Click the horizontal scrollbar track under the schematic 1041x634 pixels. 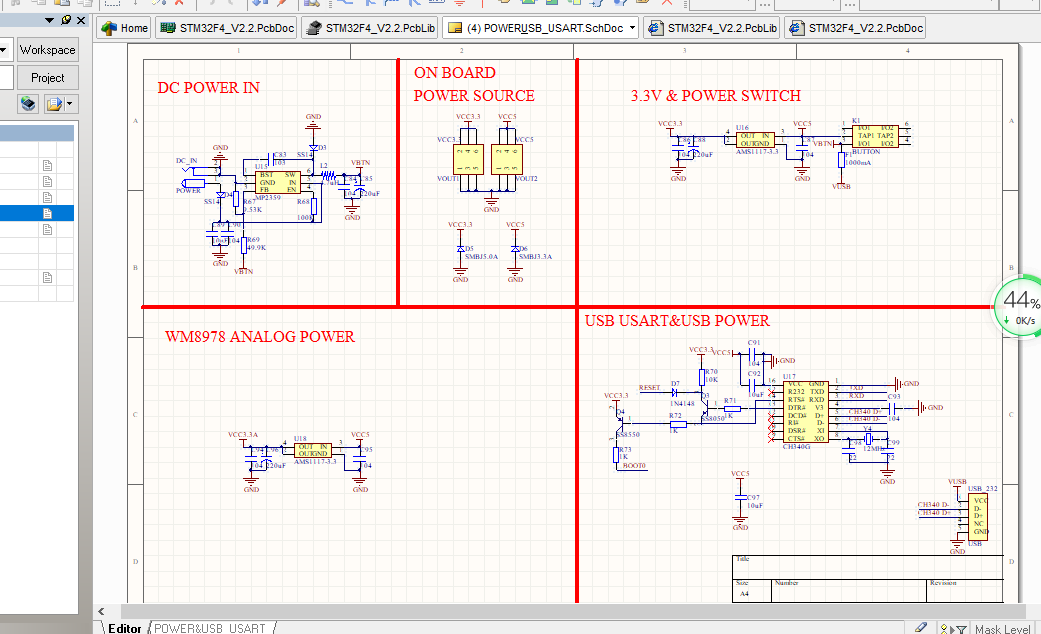[x=571, y=611]
